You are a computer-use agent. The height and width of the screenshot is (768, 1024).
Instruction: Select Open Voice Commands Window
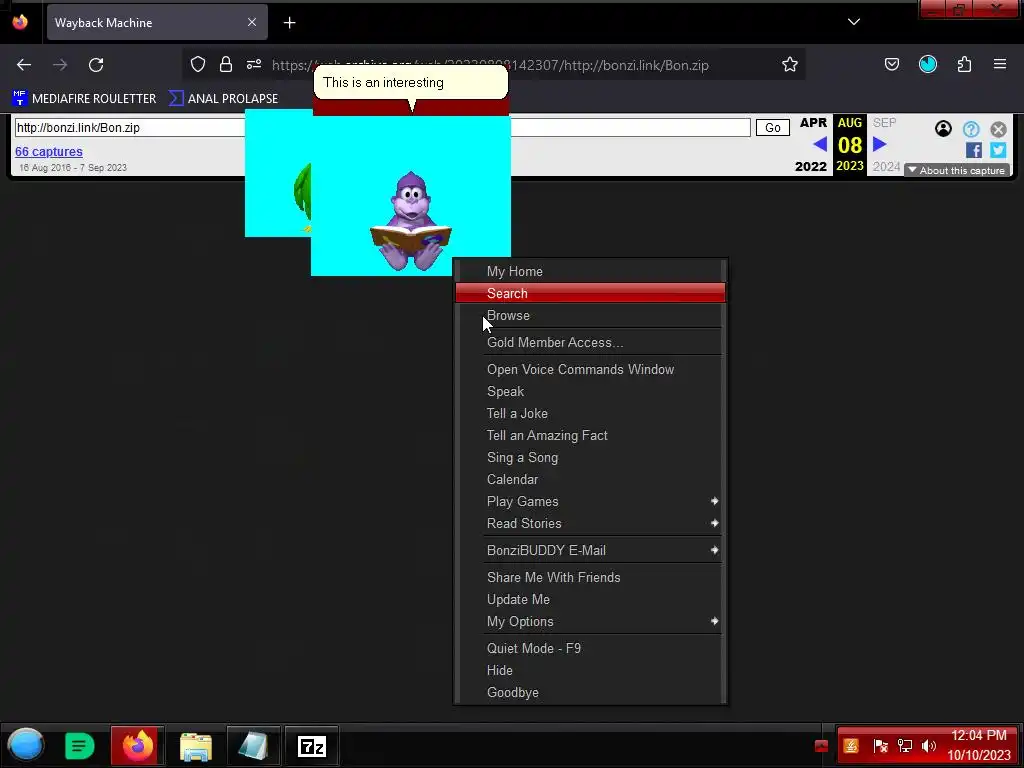pos(590,370)
